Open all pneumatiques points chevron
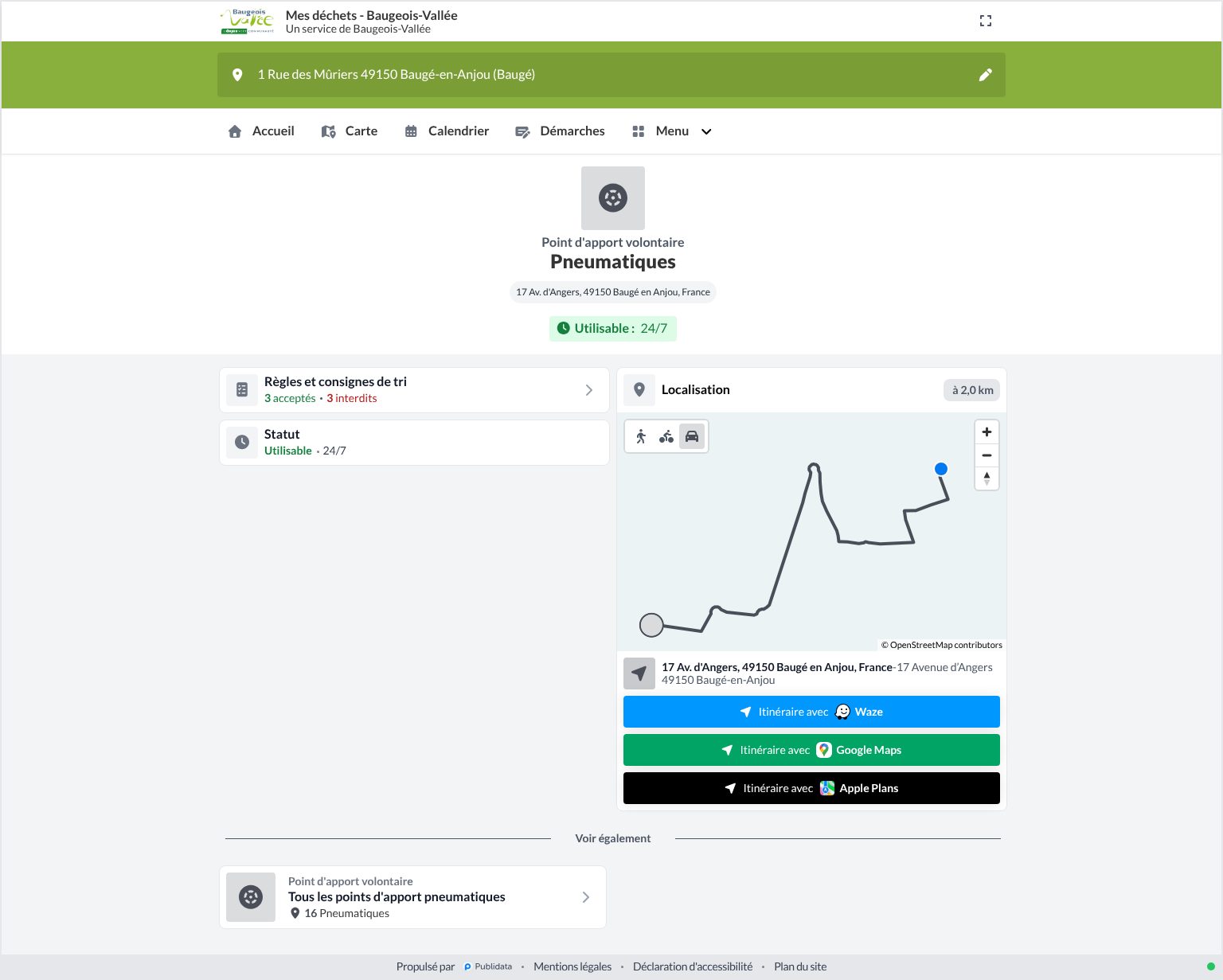Viewport: 1223px width, 980px height. (586, 897)
